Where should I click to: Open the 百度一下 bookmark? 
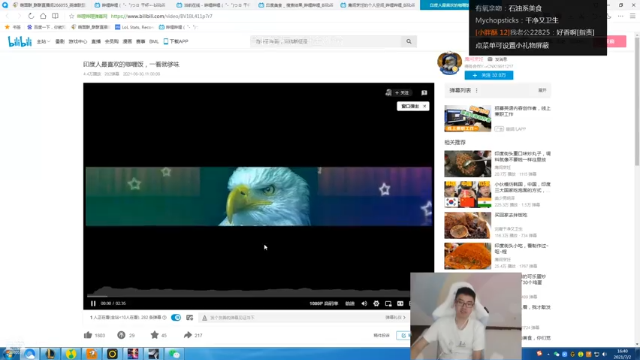(x=46, y=27)
